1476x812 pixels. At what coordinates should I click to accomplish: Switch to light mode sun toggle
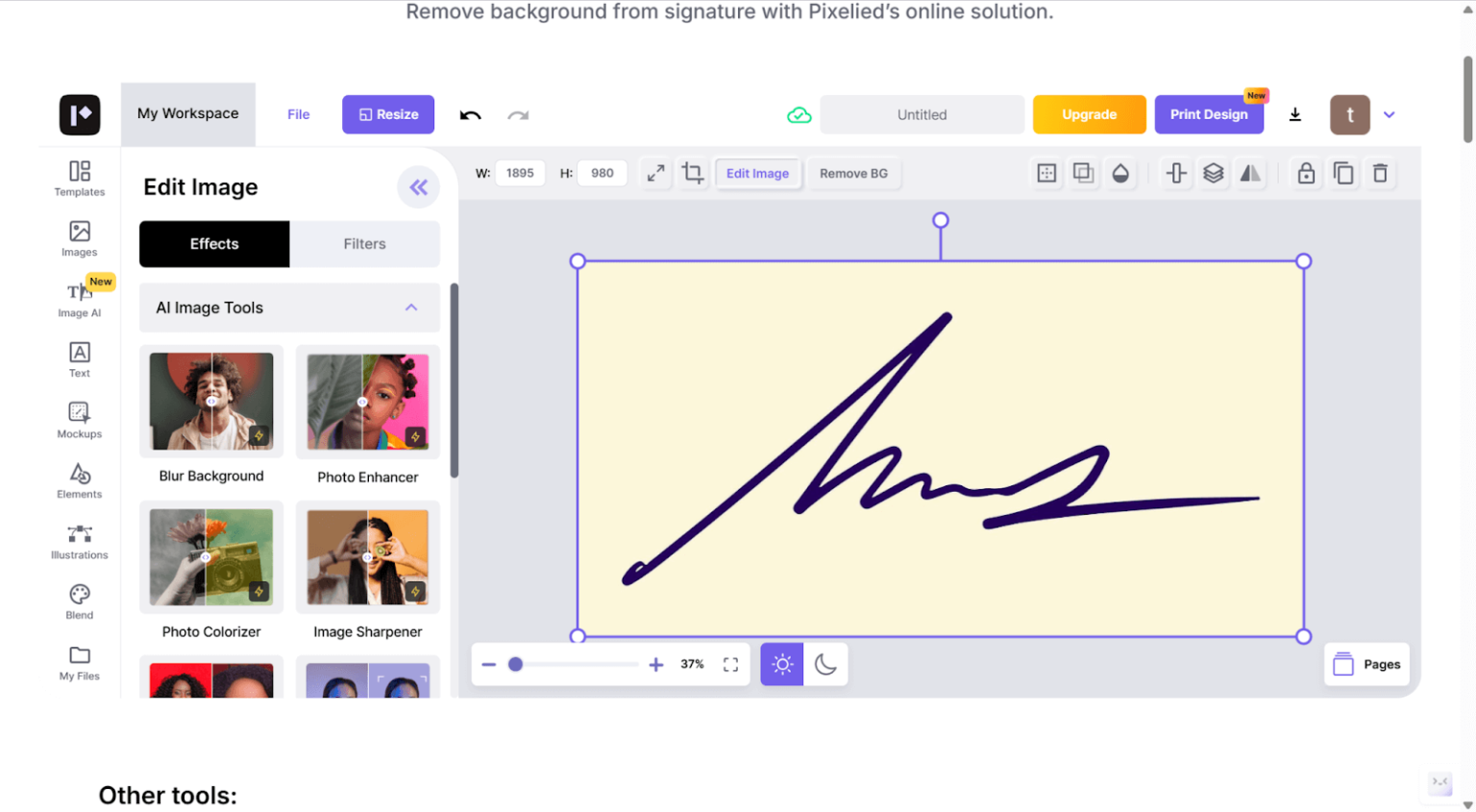[x=782, y=664]
